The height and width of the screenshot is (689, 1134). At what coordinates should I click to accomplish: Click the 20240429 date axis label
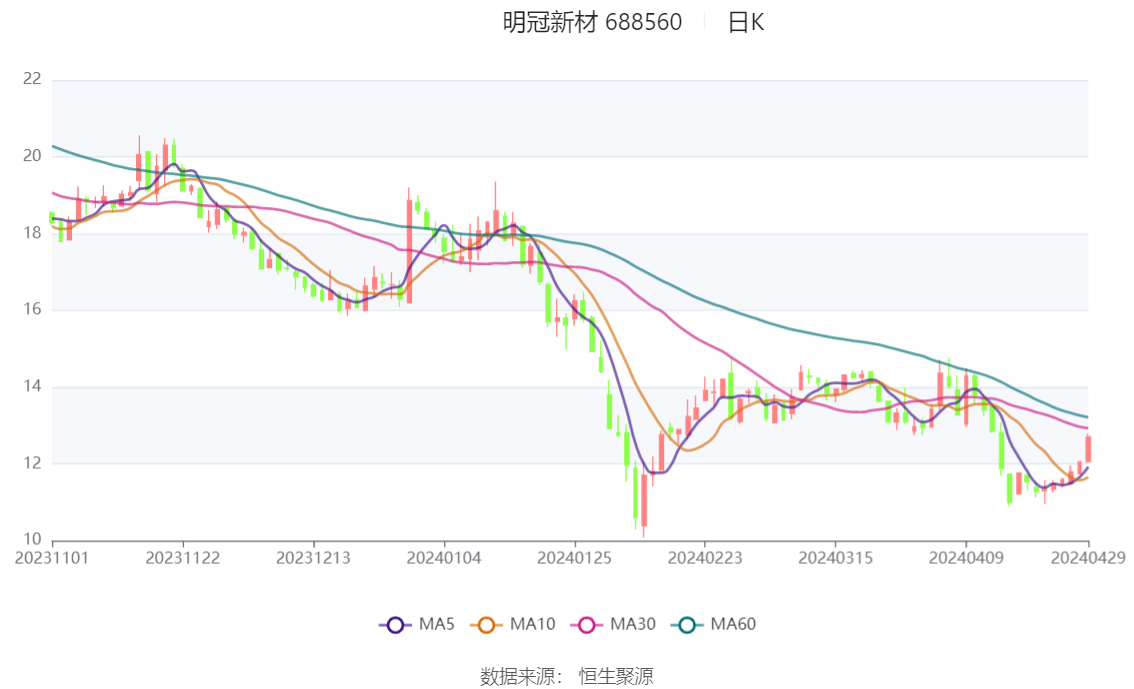point(1088,558)
